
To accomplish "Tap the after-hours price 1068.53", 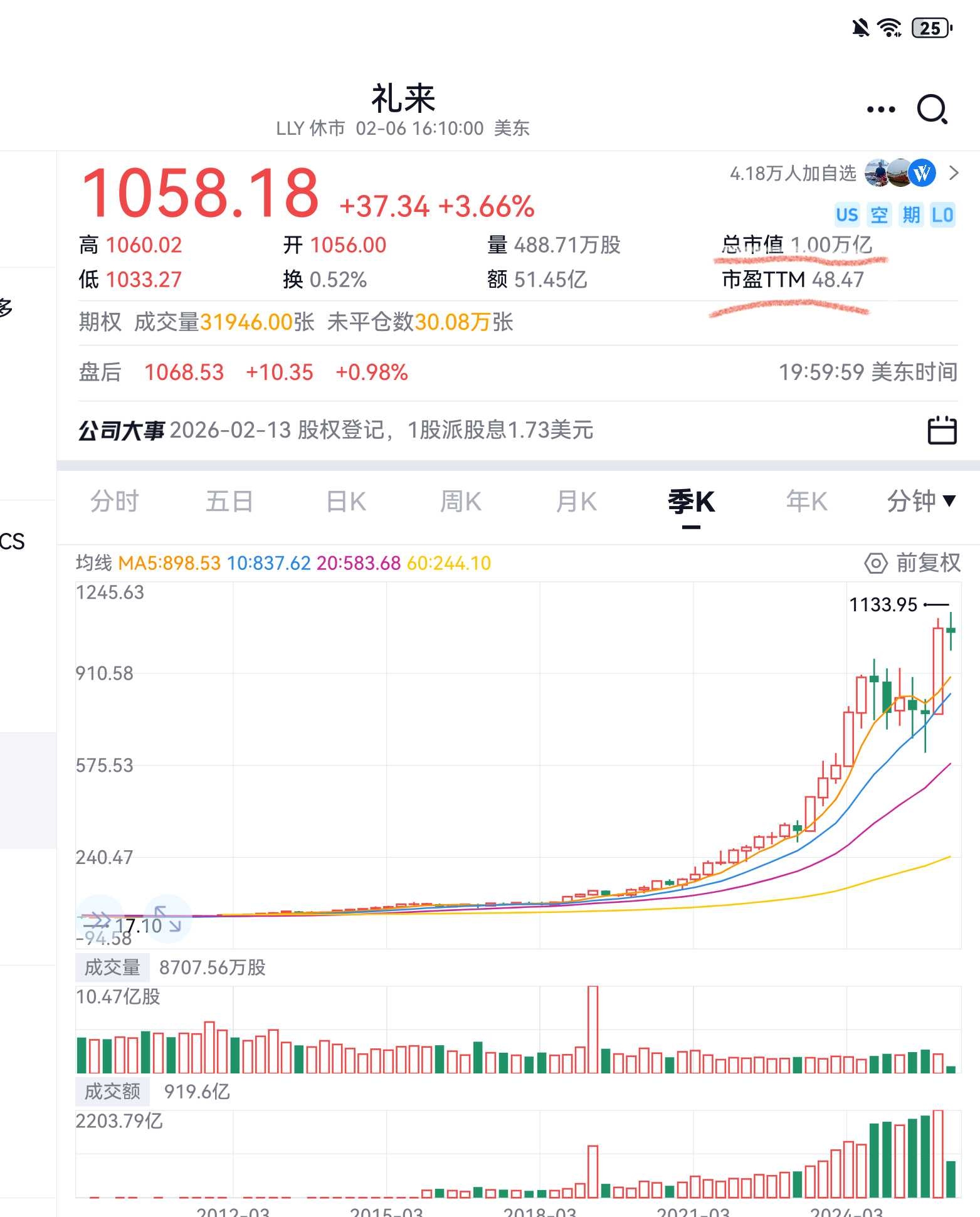I will pyautogui.click(x=184, y=372).
